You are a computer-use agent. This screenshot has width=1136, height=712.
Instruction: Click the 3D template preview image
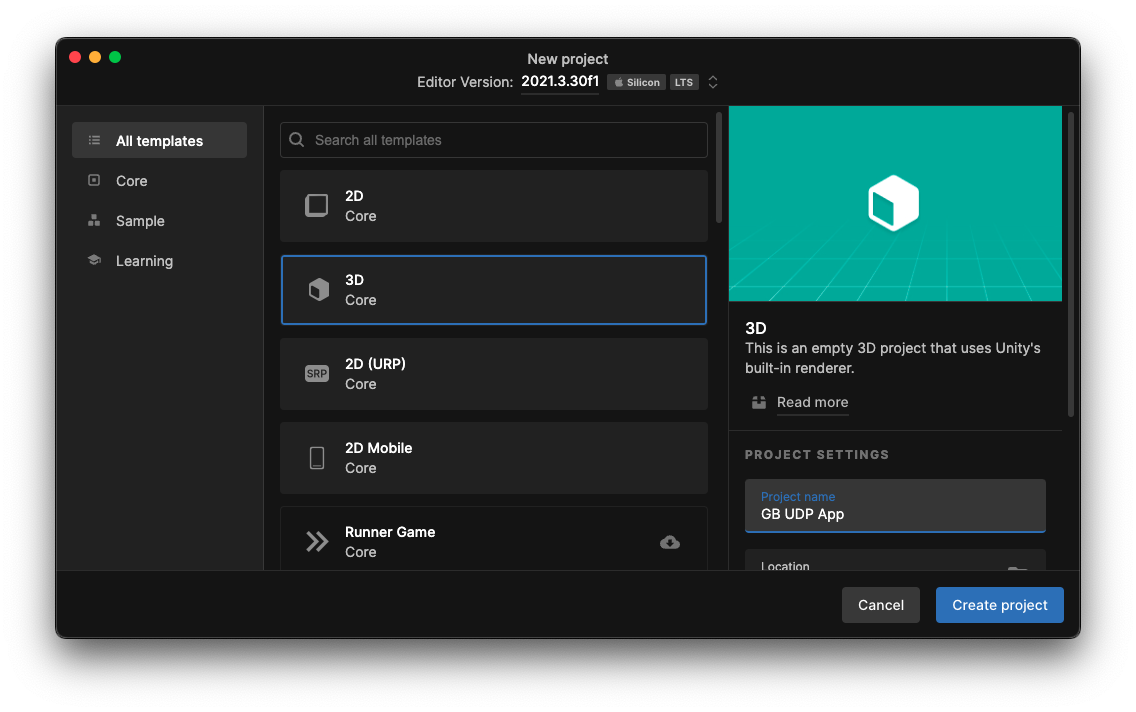[895, 204]
